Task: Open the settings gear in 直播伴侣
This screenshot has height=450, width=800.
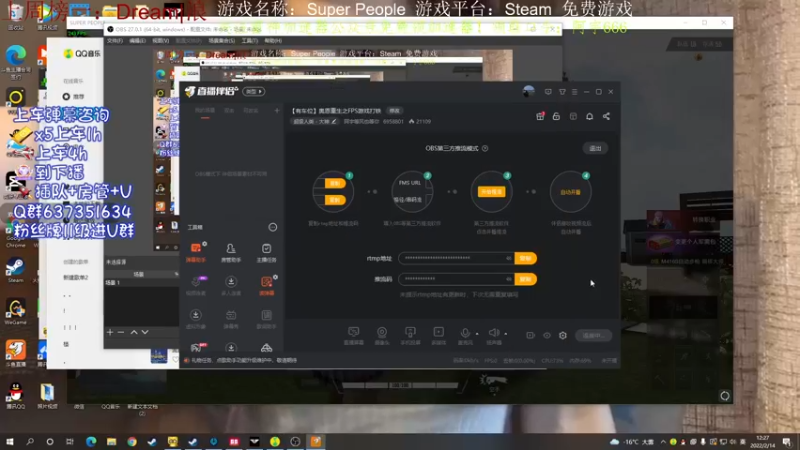Action: [x=563, y=335]
